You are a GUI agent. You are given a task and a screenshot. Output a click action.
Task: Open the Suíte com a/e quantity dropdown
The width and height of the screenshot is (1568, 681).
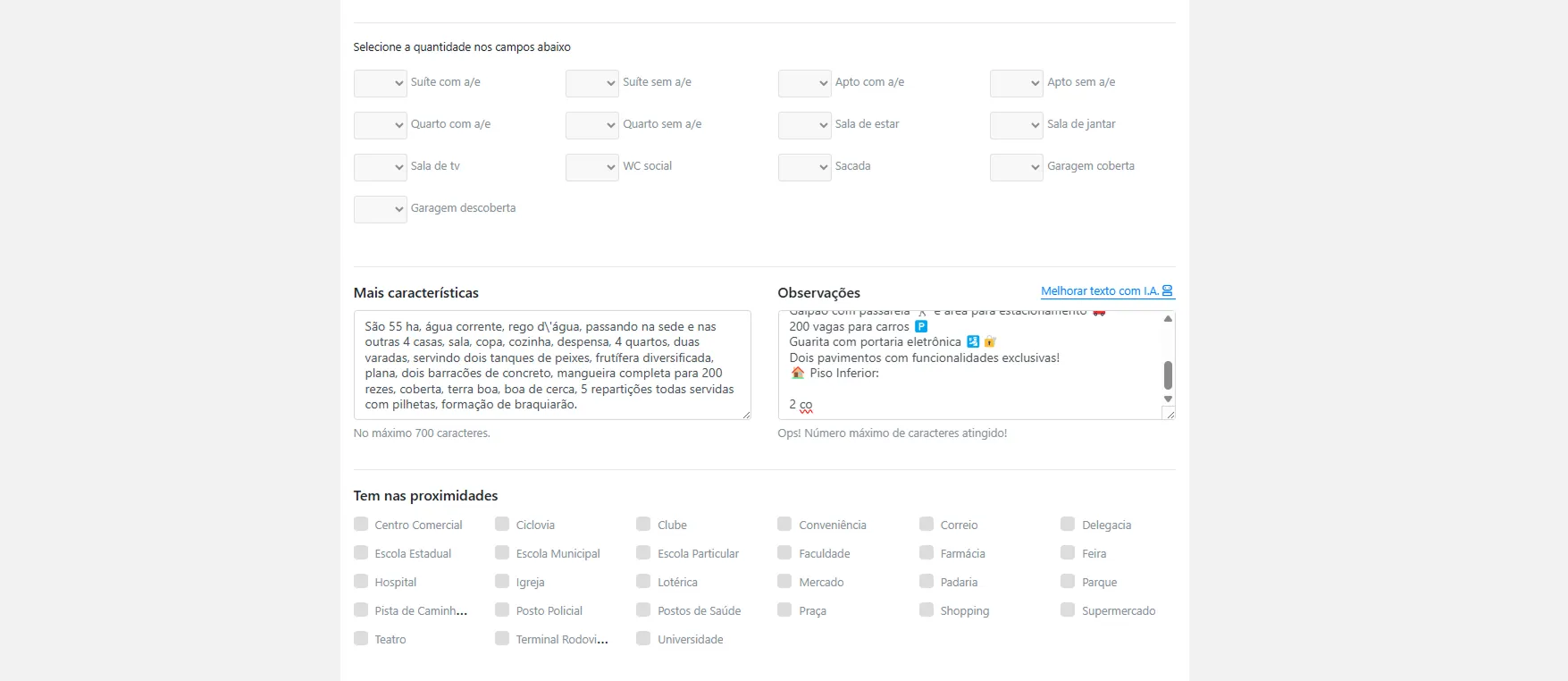tap(381, 83)
